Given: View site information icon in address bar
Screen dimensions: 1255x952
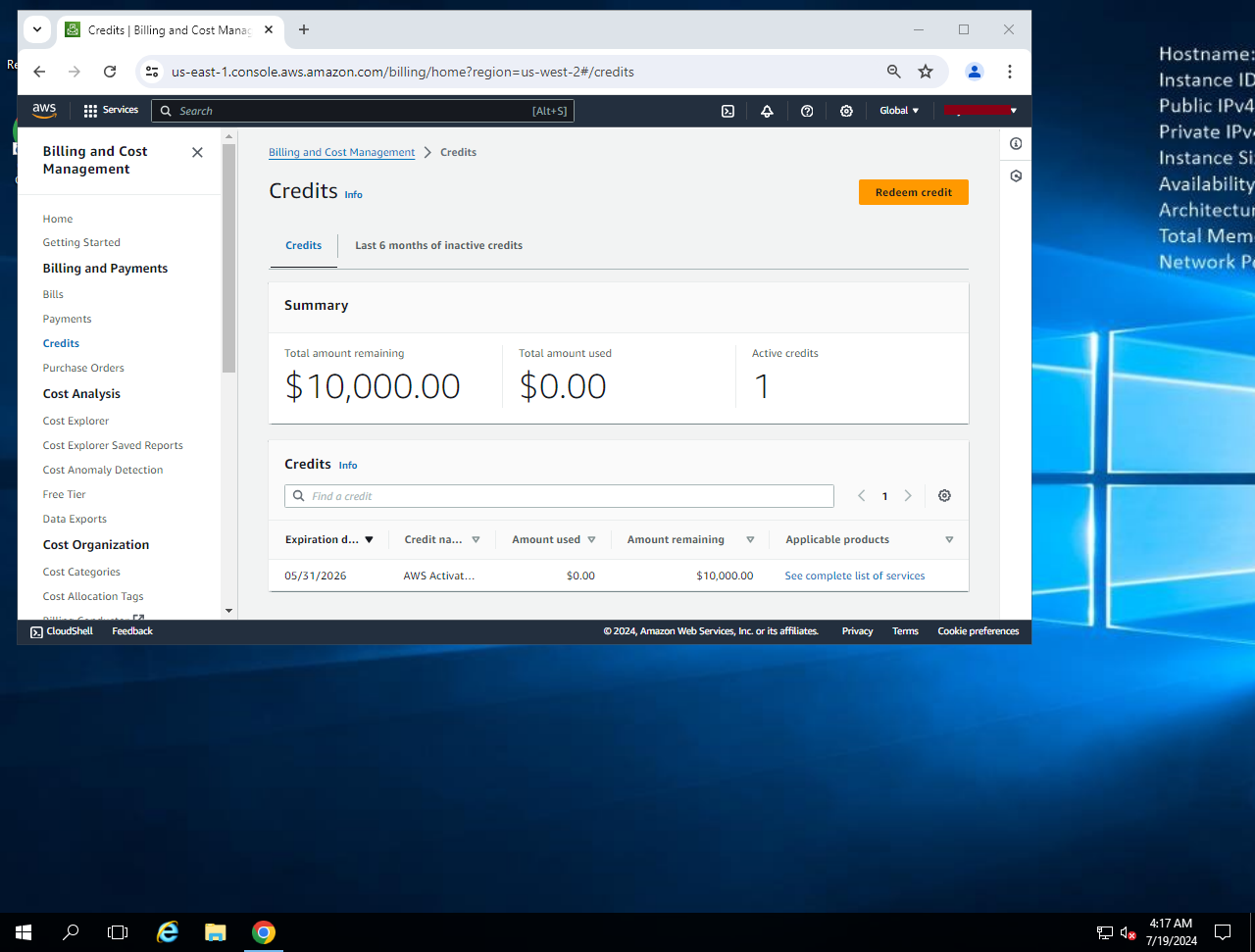Looking at the screenshot, I should tap(150, 72).
